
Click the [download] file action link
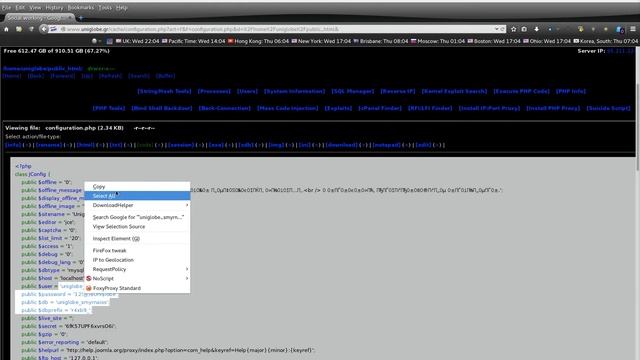[x=341, y=145]
